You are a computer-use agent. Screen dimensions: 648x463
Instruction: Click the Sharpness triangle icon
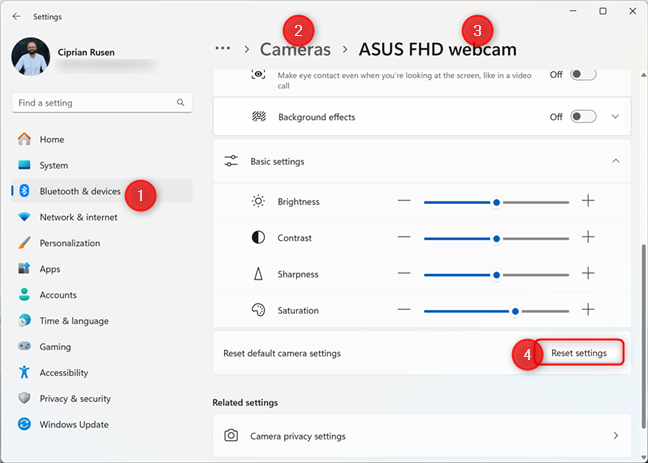click(258, 274)
